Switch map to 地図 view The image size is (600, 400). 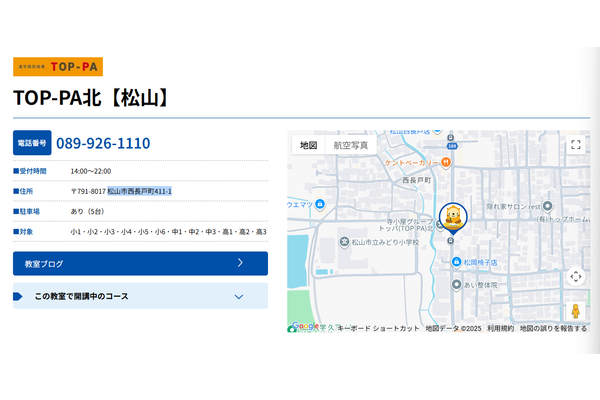pyautogui.click(x=308, y=145)
